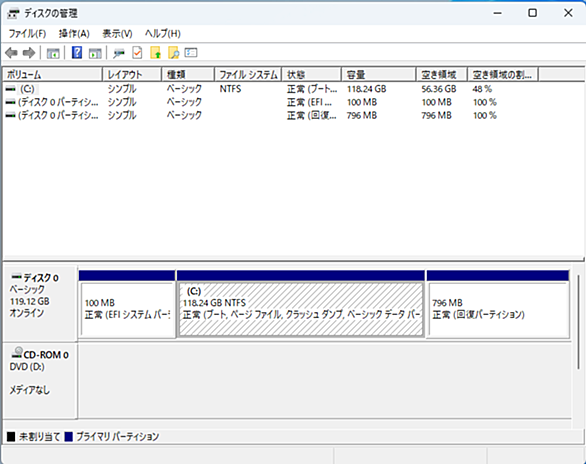Select the 100 MB EFI partition block
The image size is (586, 464).
[127, 309]
